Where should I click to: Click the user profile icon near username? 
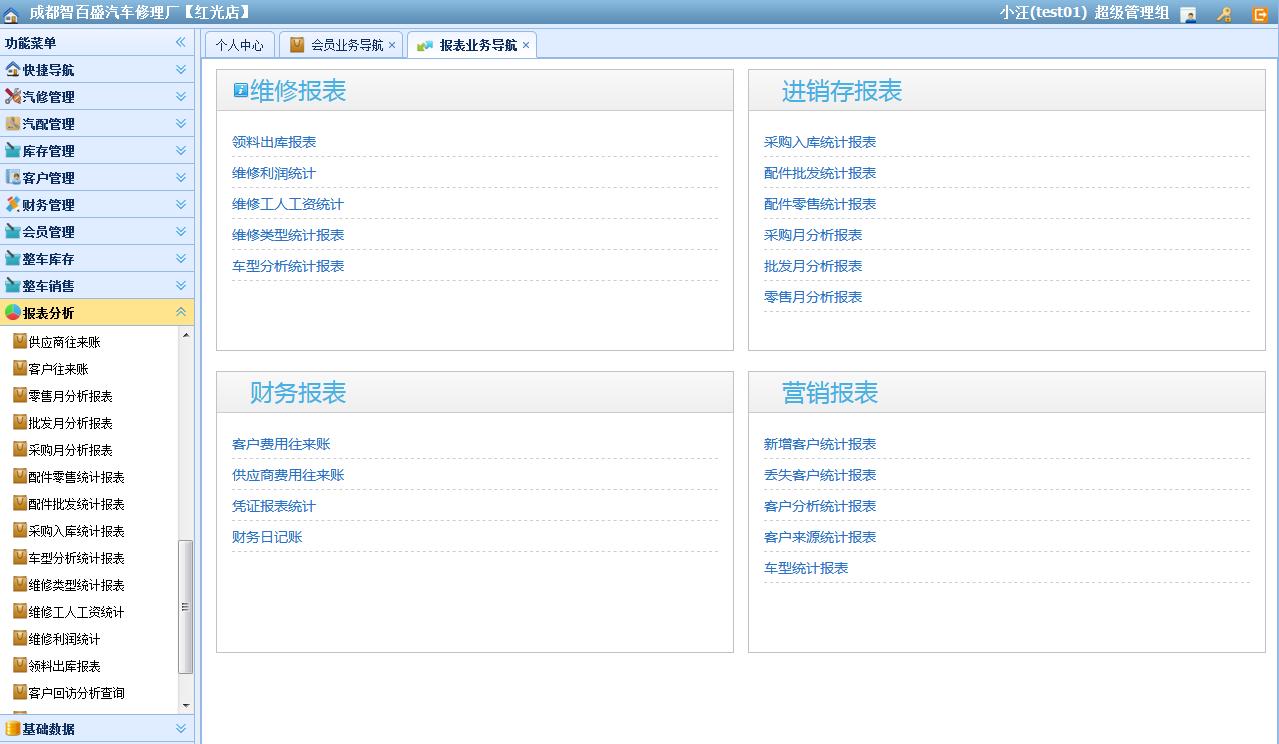[x=1189, y=13]
